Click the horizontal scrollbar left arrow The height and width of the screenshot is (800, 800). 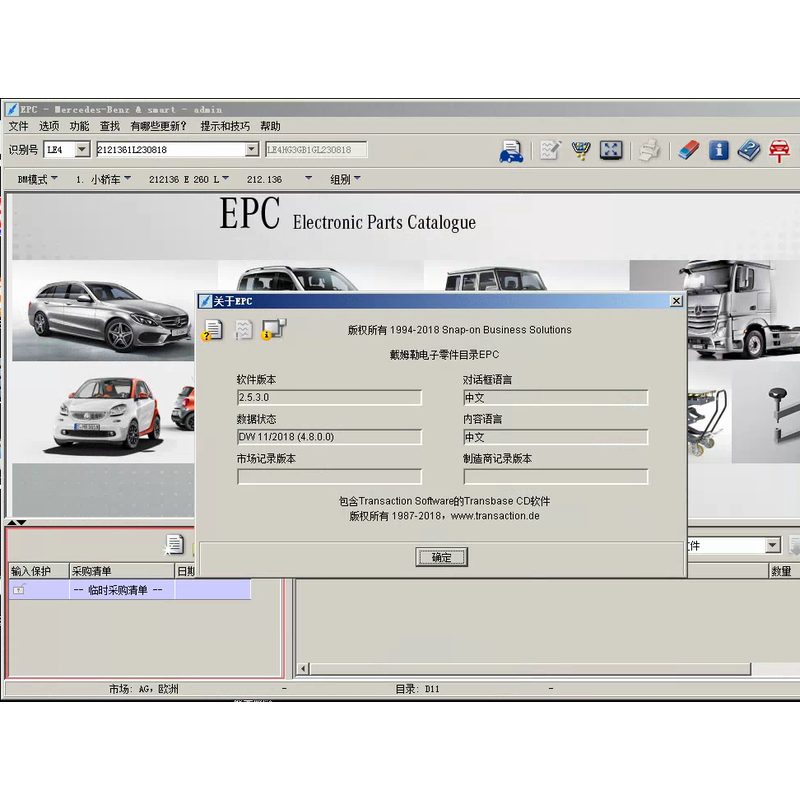(303, 668)
